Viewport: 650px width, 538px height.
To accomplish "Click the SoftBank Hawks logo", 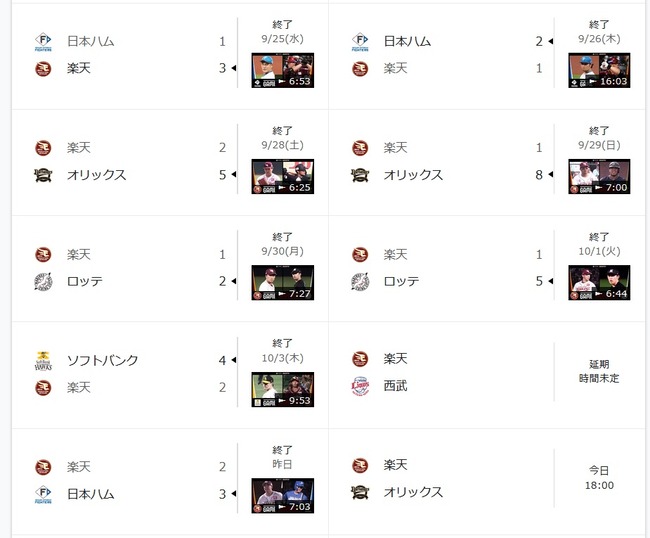I will click(42, 360).
